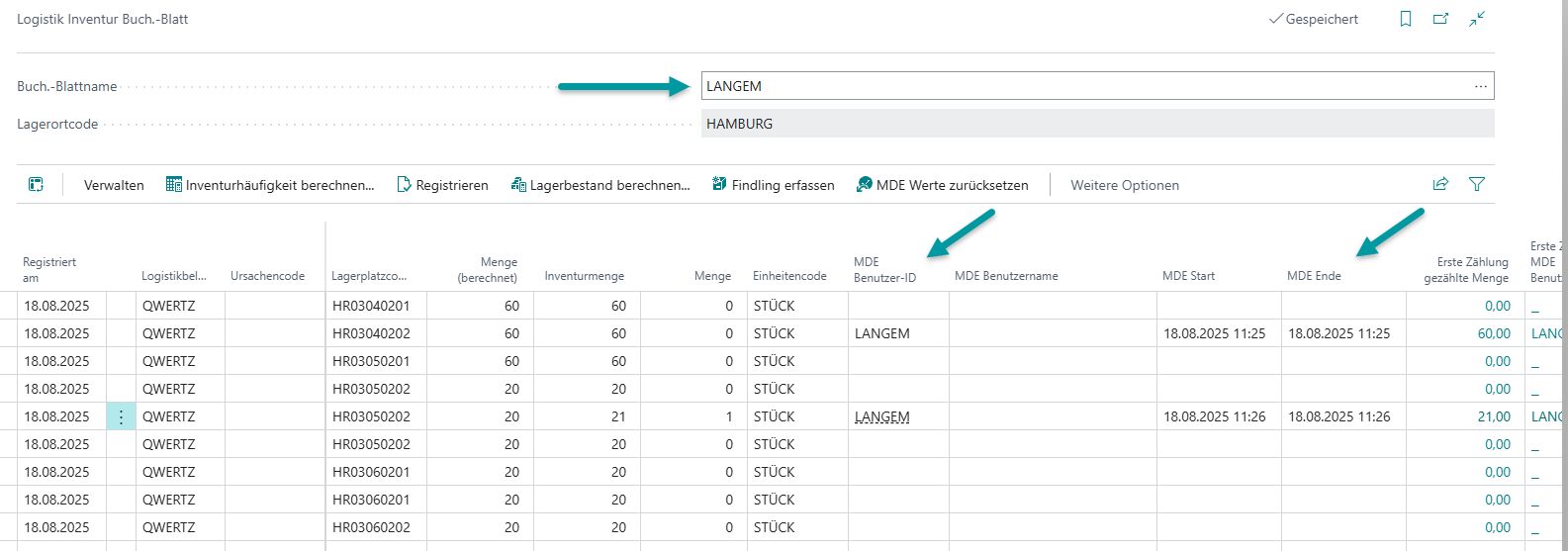Click Inventurhäufigkeit berechnen action
This screenshot has width=1568, height=551.
point(270,185)
